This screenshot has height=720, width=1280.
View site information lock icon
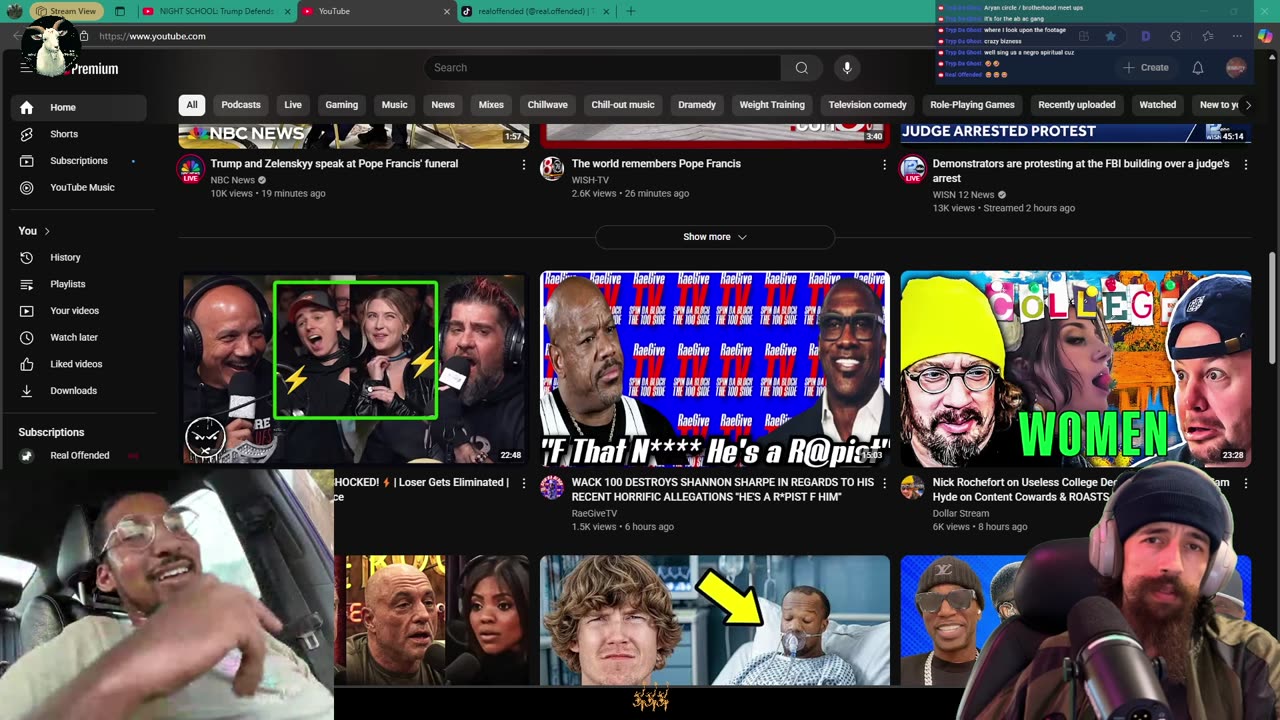pyautogui.click(x=84, y=36)
